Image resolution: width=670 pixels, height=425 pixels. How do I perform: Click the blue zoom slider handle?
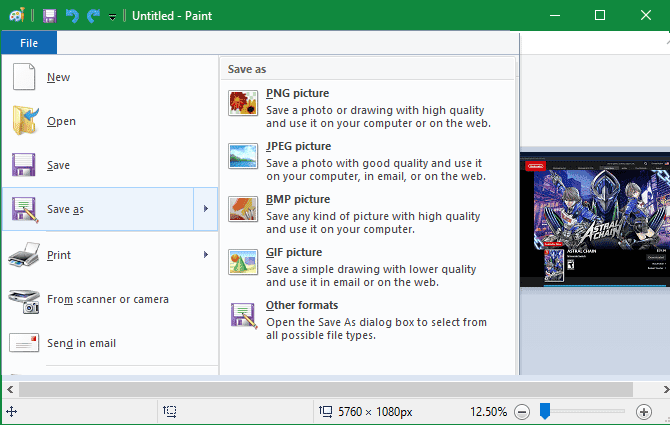[x=545, y=411]
